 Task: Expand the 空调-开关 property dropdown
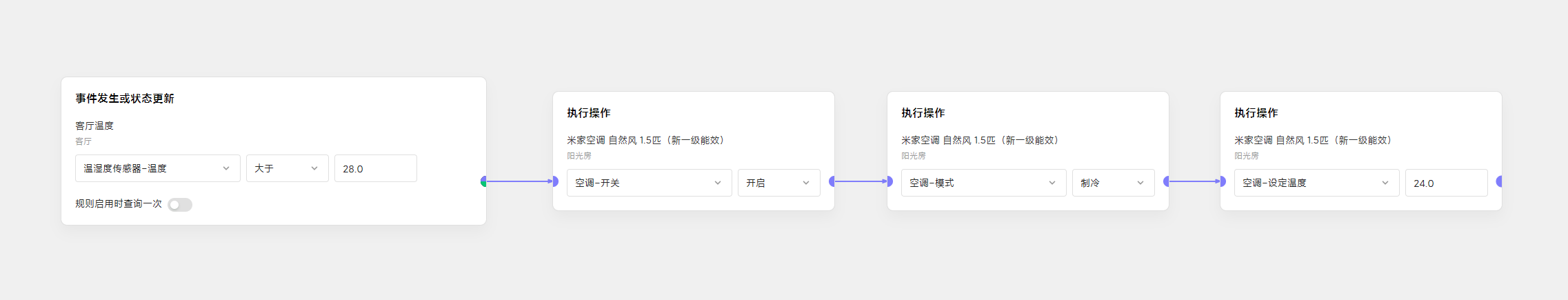point(650,183)
